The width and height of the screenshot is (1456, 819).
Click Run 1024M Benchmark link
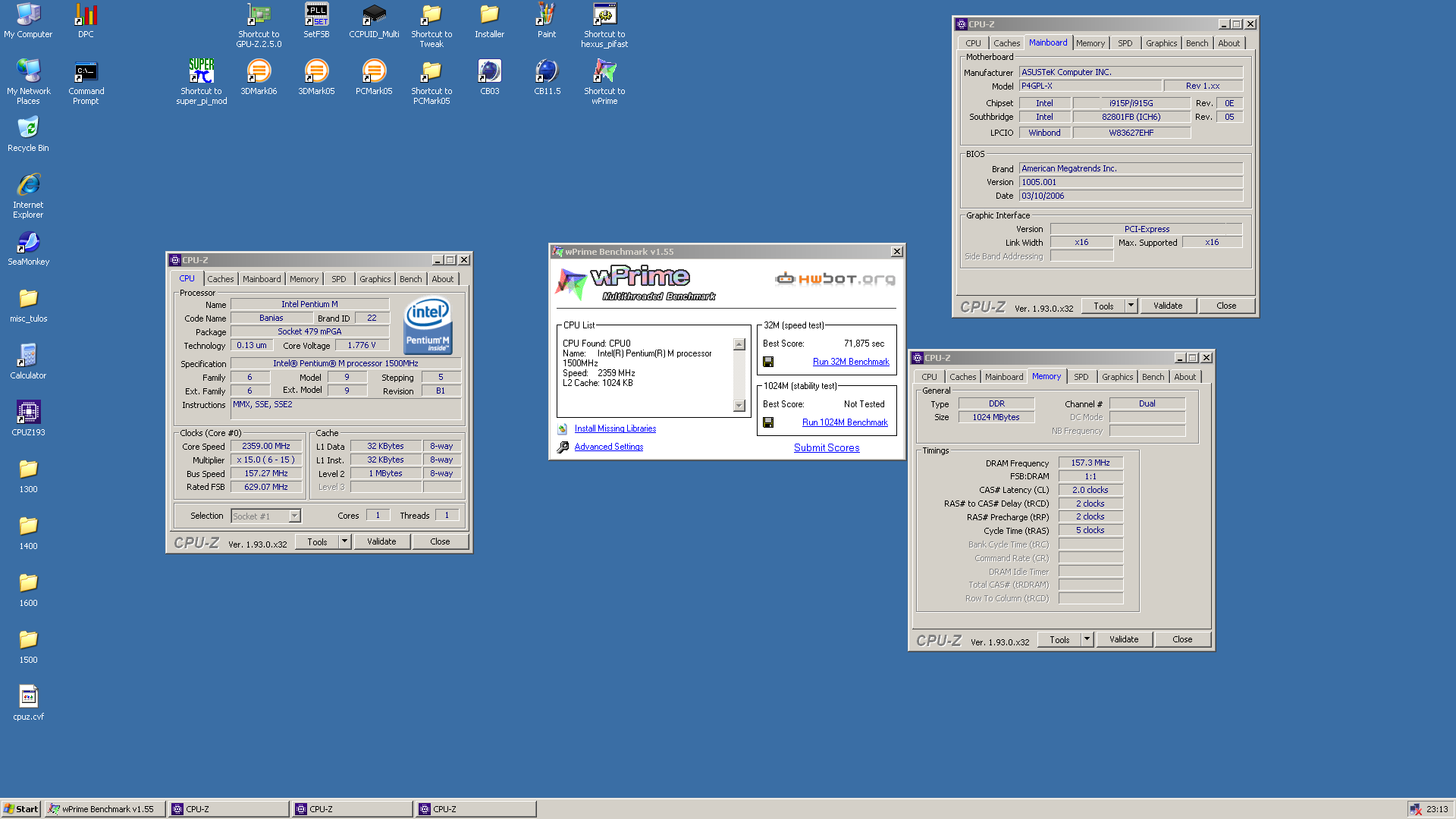[x=845, y=422]
